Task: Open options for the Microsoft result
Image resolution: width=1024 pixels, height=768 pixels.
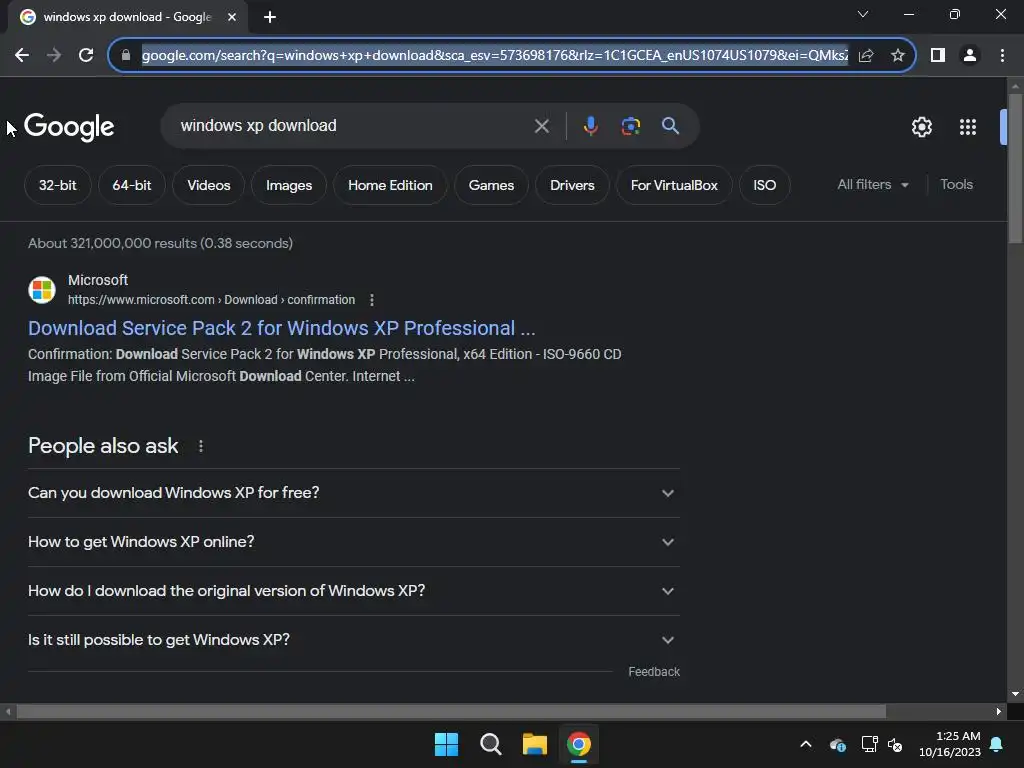Action: (x=372, y=300)
